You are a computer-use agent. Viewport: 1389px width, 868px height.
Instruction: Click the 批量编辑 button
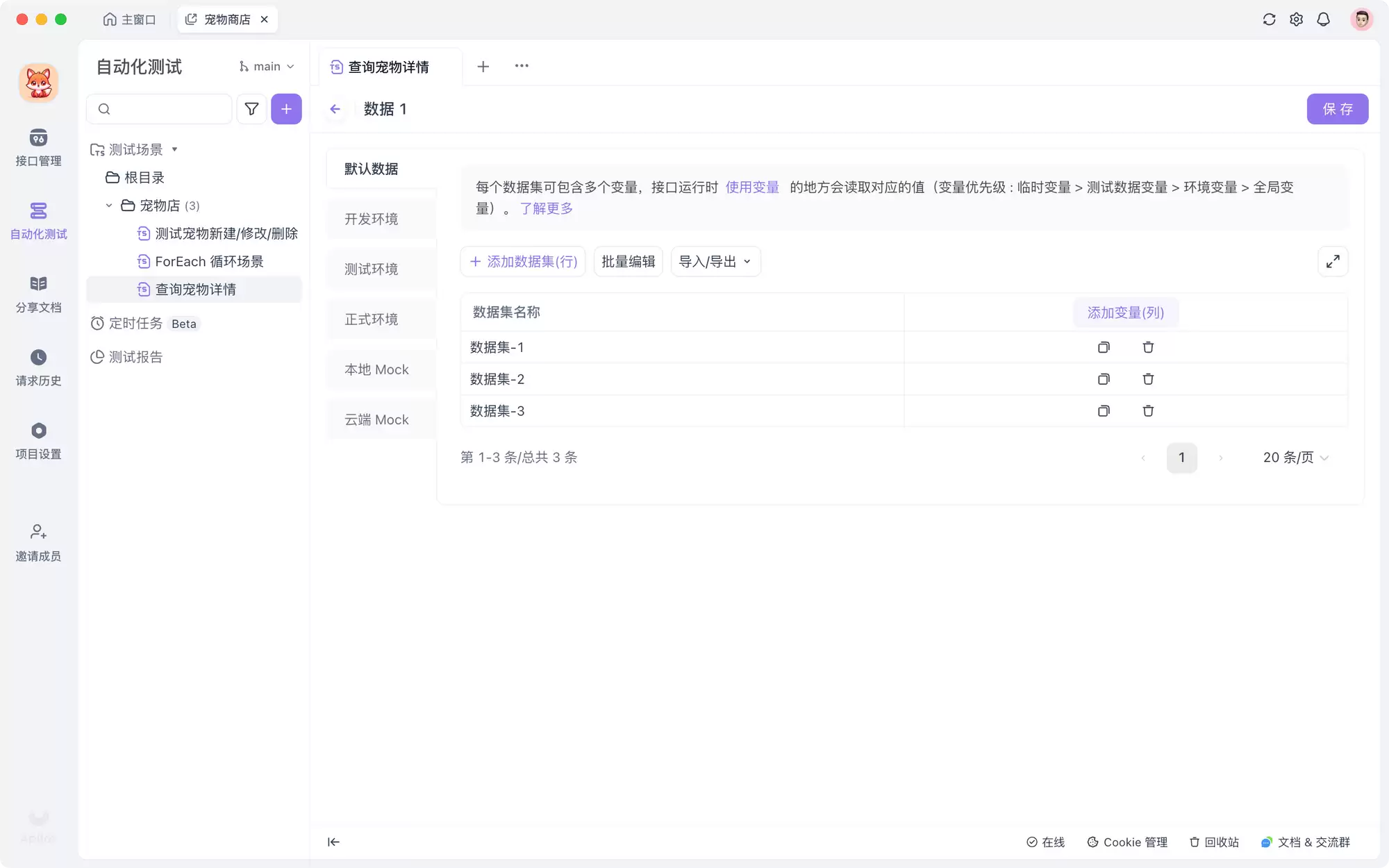pyautogui.click(x=628, y=262)
